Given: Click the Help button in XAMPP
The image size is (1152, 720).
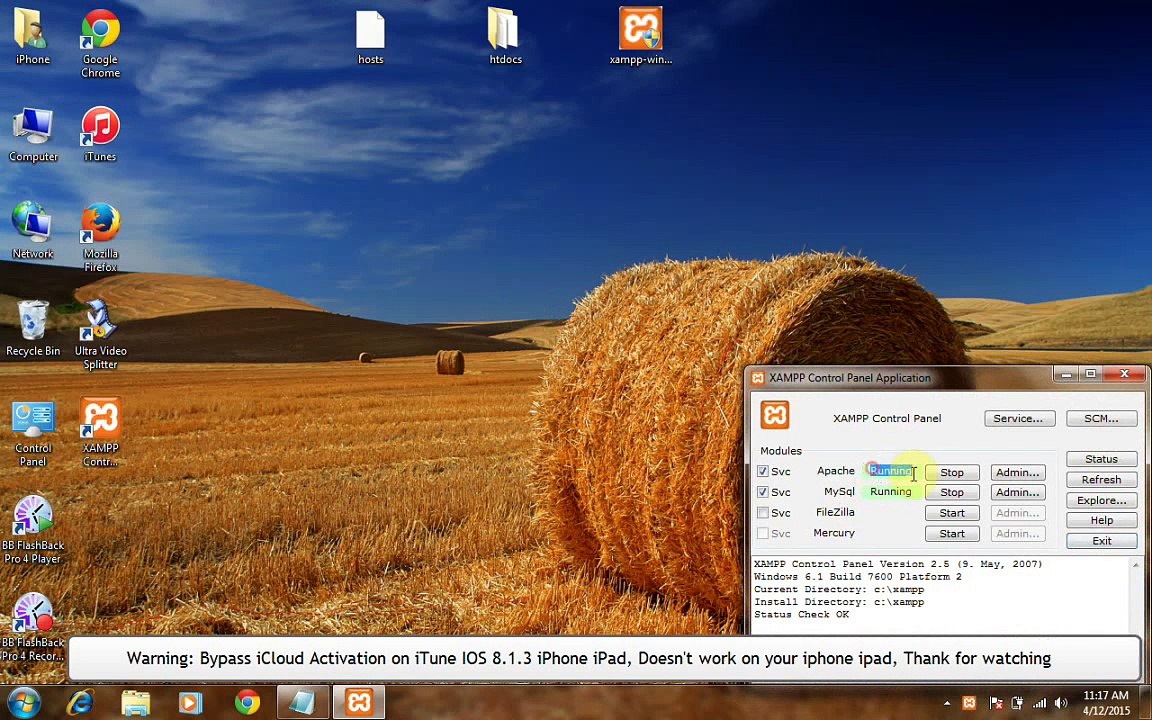Looking at the screenshot, I should click(1101, 520).
